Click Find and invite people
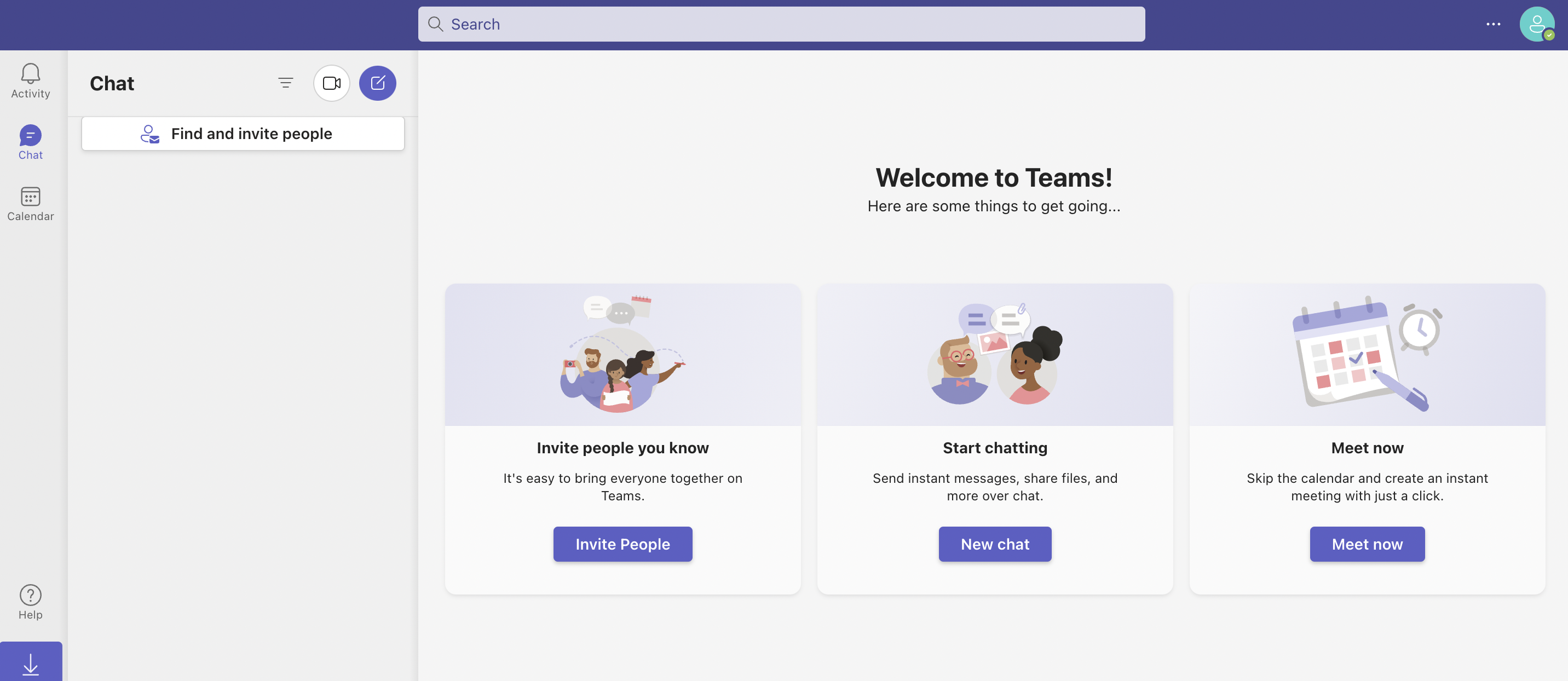This screenshot has width=1568, height=681. click(x=243, y=133)
